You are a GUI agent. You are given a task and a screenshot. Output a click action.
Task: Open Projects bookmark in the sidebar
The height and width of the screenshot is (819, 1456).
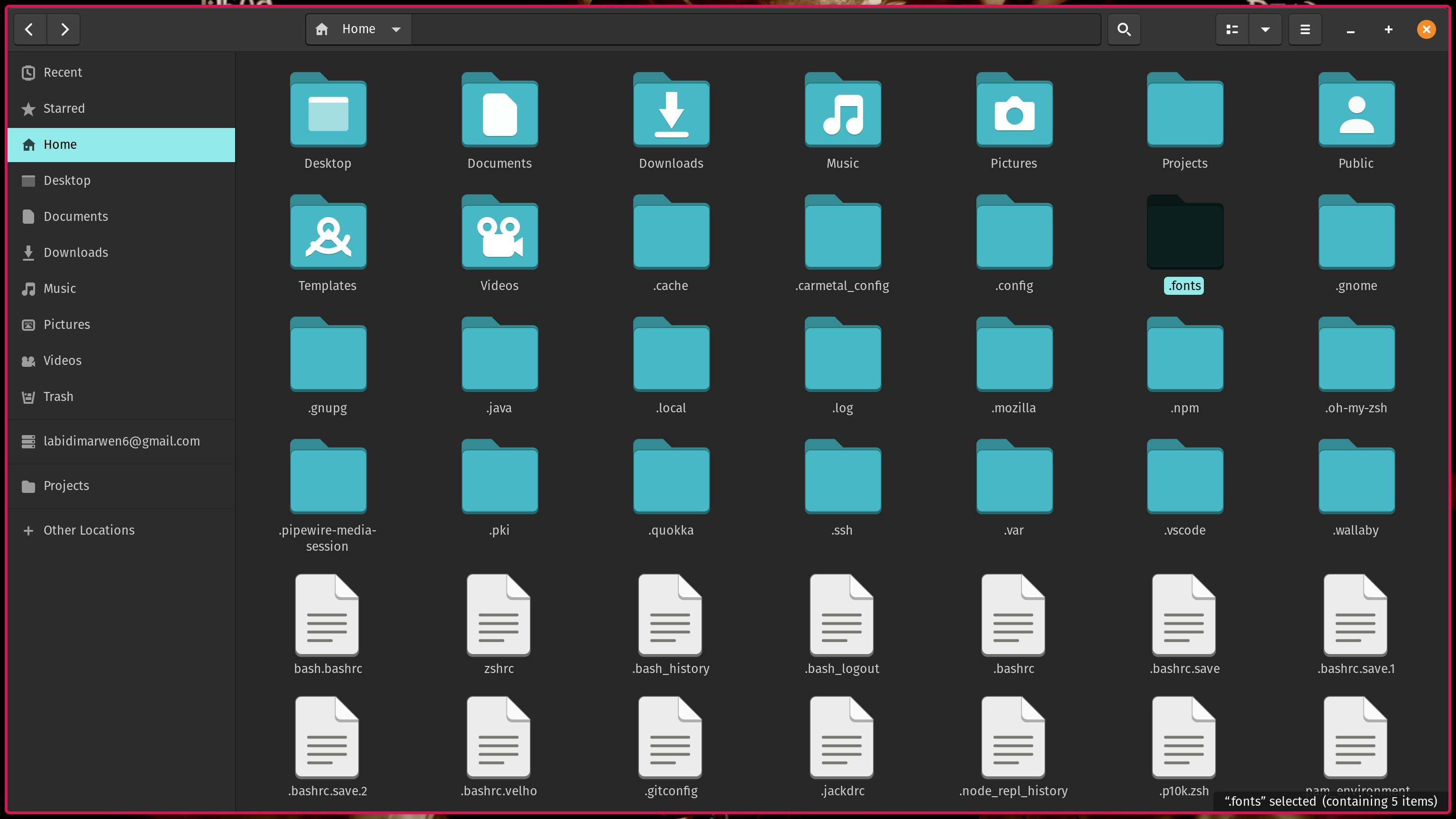[121, 486]
